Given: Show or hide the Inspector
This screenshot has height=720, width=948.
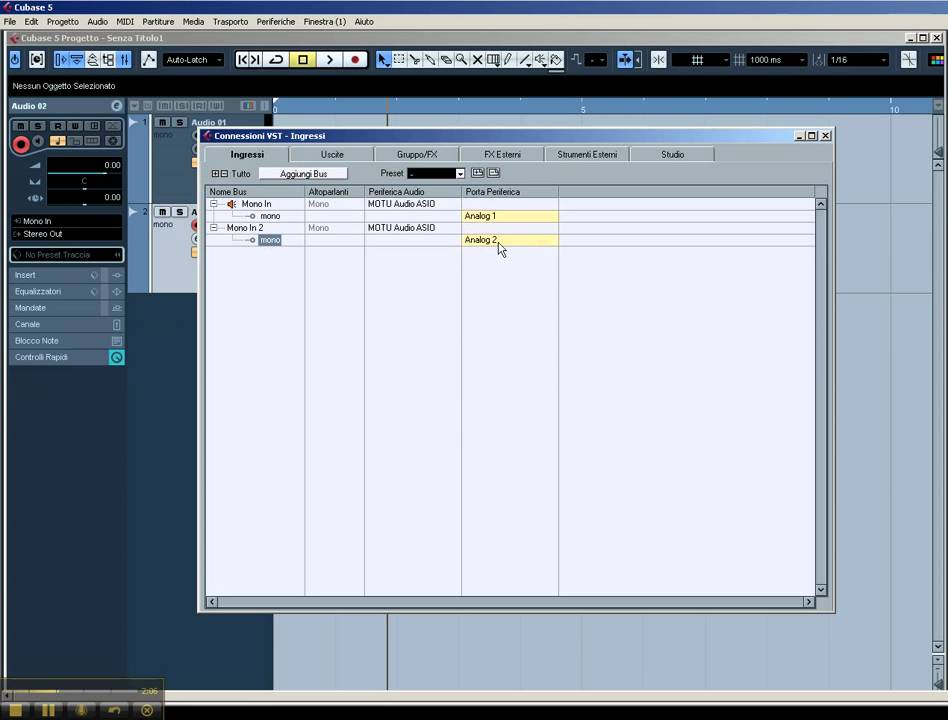Looking at the screenshot, I should coord(61,59).
